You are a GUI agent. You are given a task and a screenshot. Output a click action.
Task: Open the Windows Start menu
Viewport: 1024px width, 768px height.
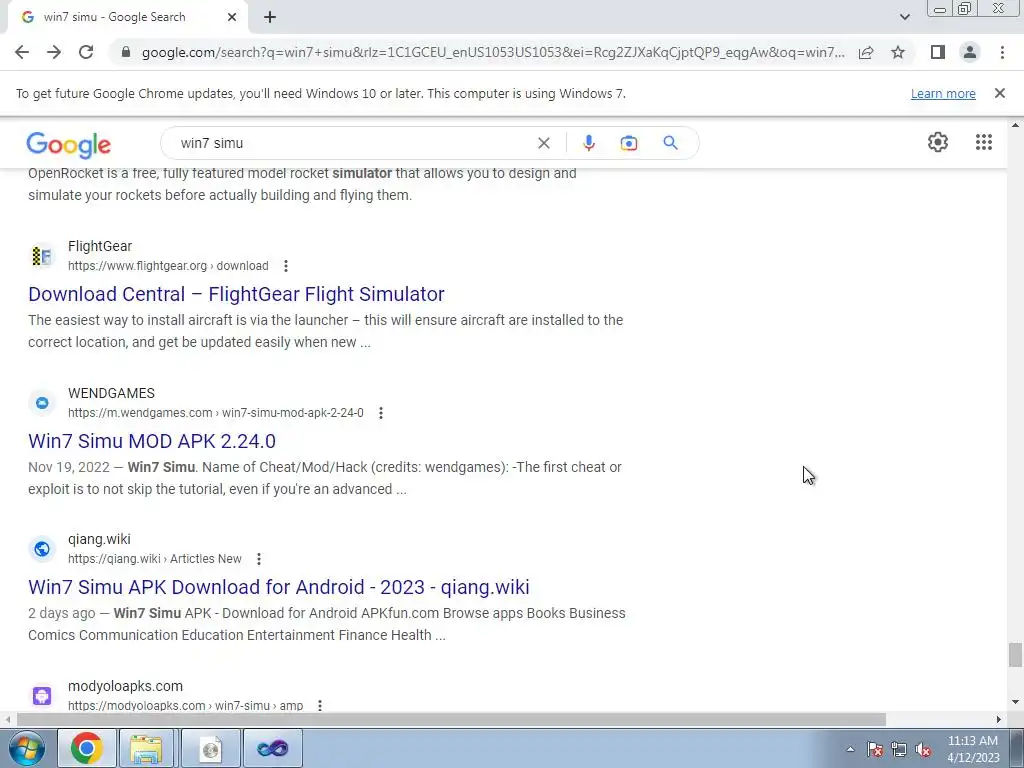[x=26, y=748]
